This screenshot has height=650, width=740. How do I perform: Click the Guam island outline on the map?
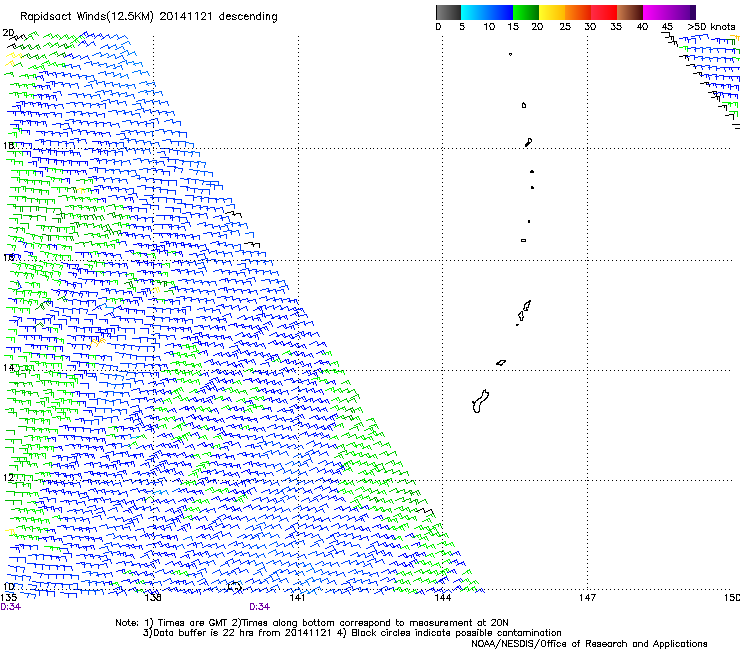(x=480, y=401)
